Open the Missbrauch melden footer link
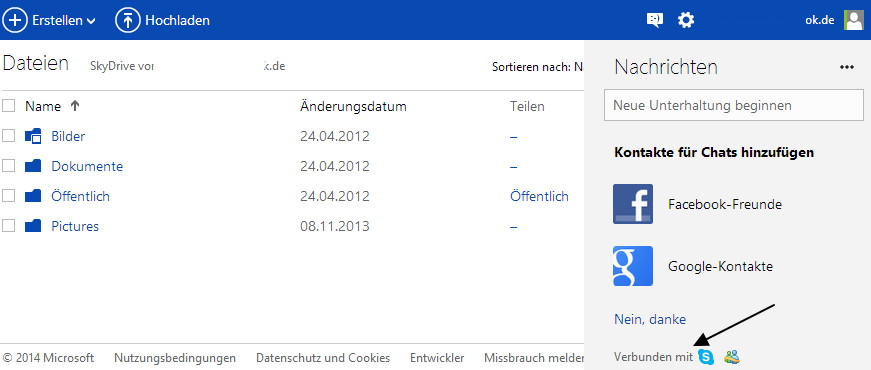Screen dimensions: 871x370 [x=534, y=358]
